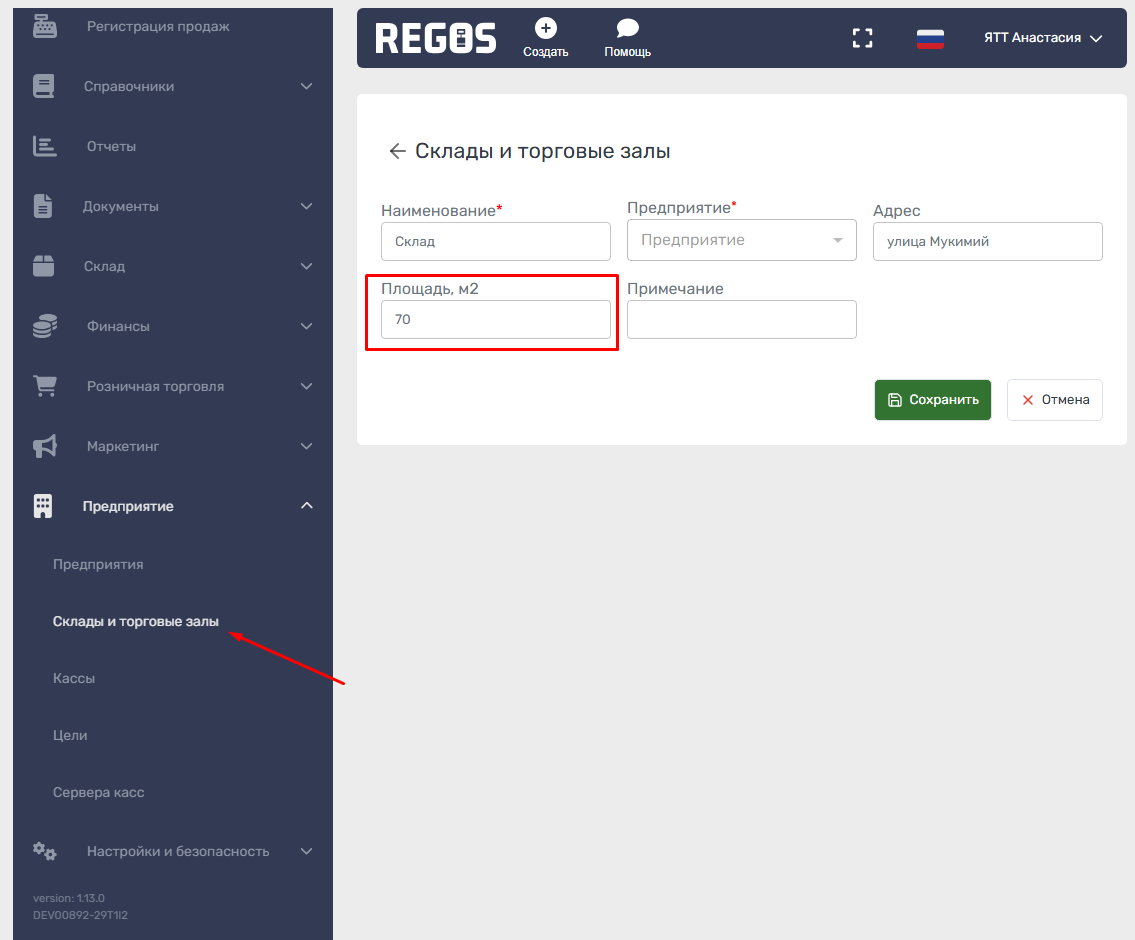Click the Reports chart icon in sidebar
1135x940 pixels.
click(45, 146)
